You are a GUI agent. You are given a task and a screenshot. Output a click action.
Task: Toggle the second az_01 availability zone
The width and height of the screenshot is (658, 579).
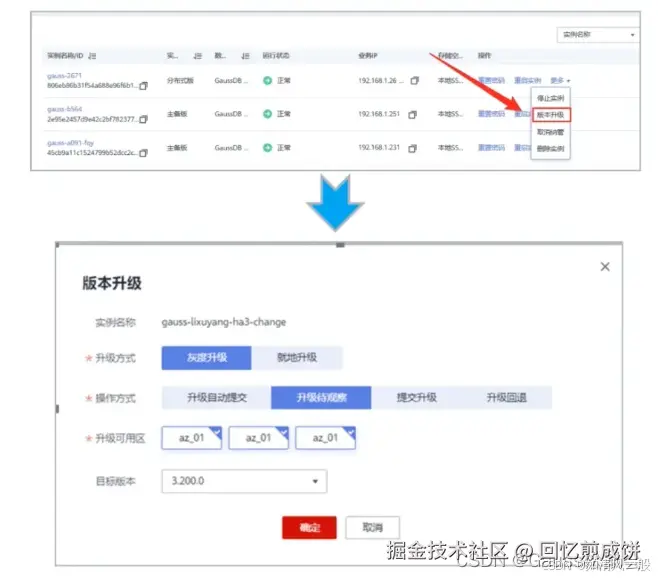(258, 438)
